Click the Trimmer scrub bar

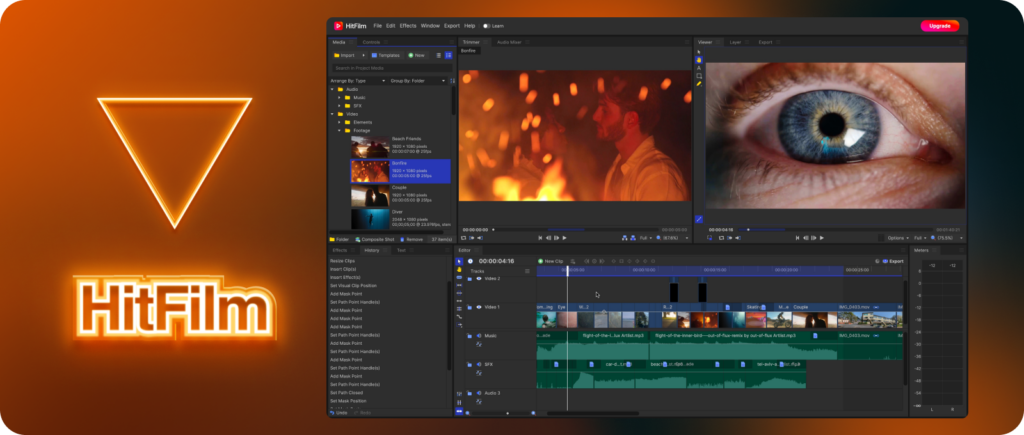(575, 230)
